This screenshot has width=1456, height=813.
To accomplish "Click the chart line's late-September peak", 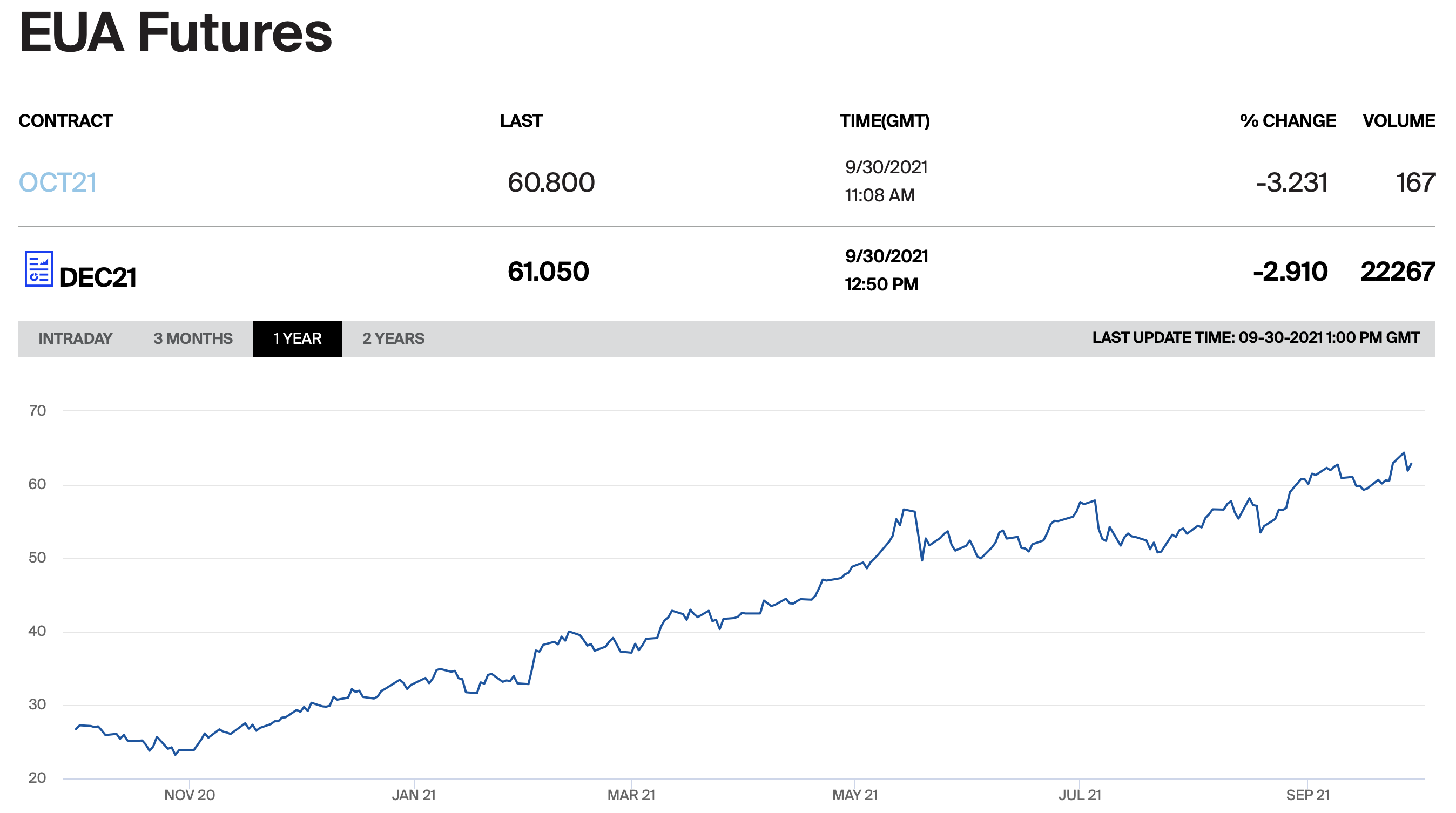I will point(1404,452).
